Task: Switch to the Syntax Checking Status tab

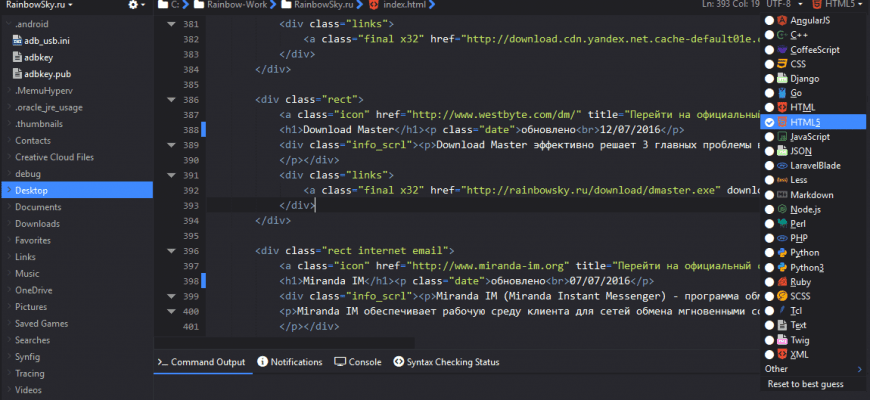Action: (446, 362)
